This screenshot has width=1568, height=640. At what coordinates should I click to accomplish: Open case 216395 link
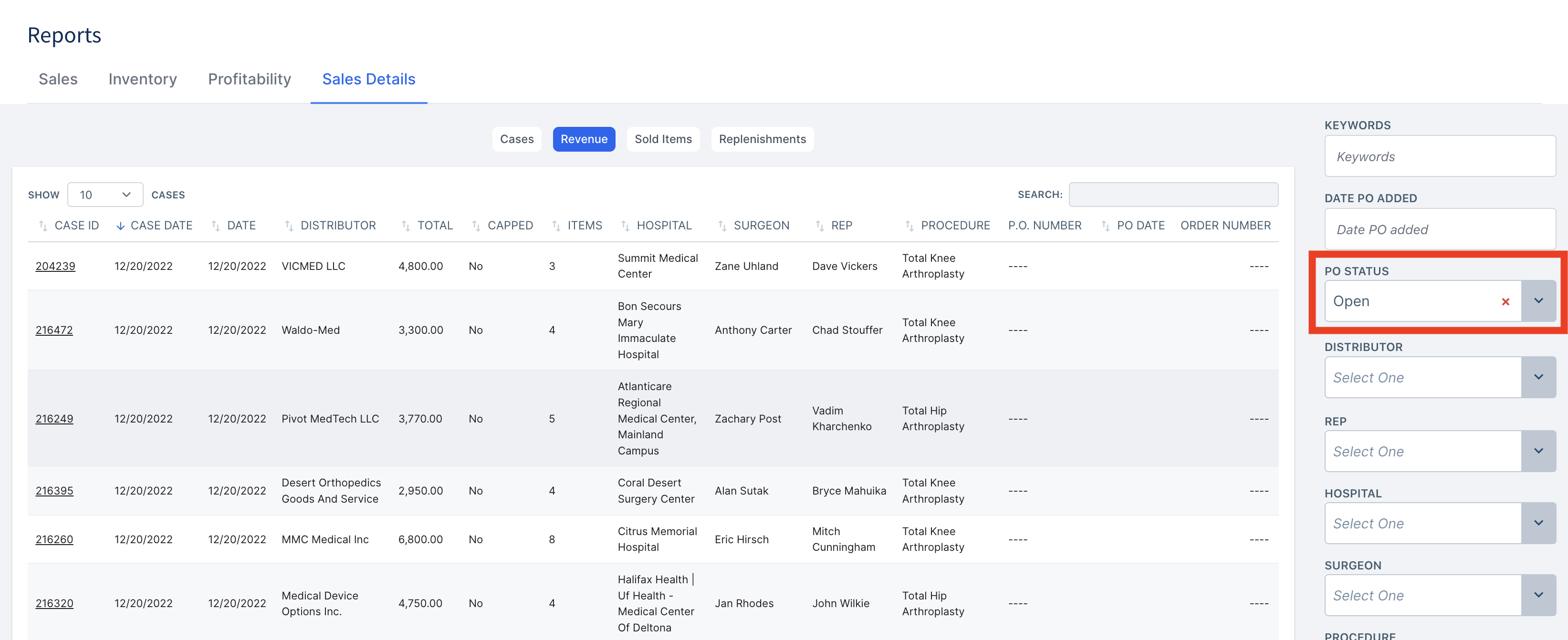(x=54, y=490)
